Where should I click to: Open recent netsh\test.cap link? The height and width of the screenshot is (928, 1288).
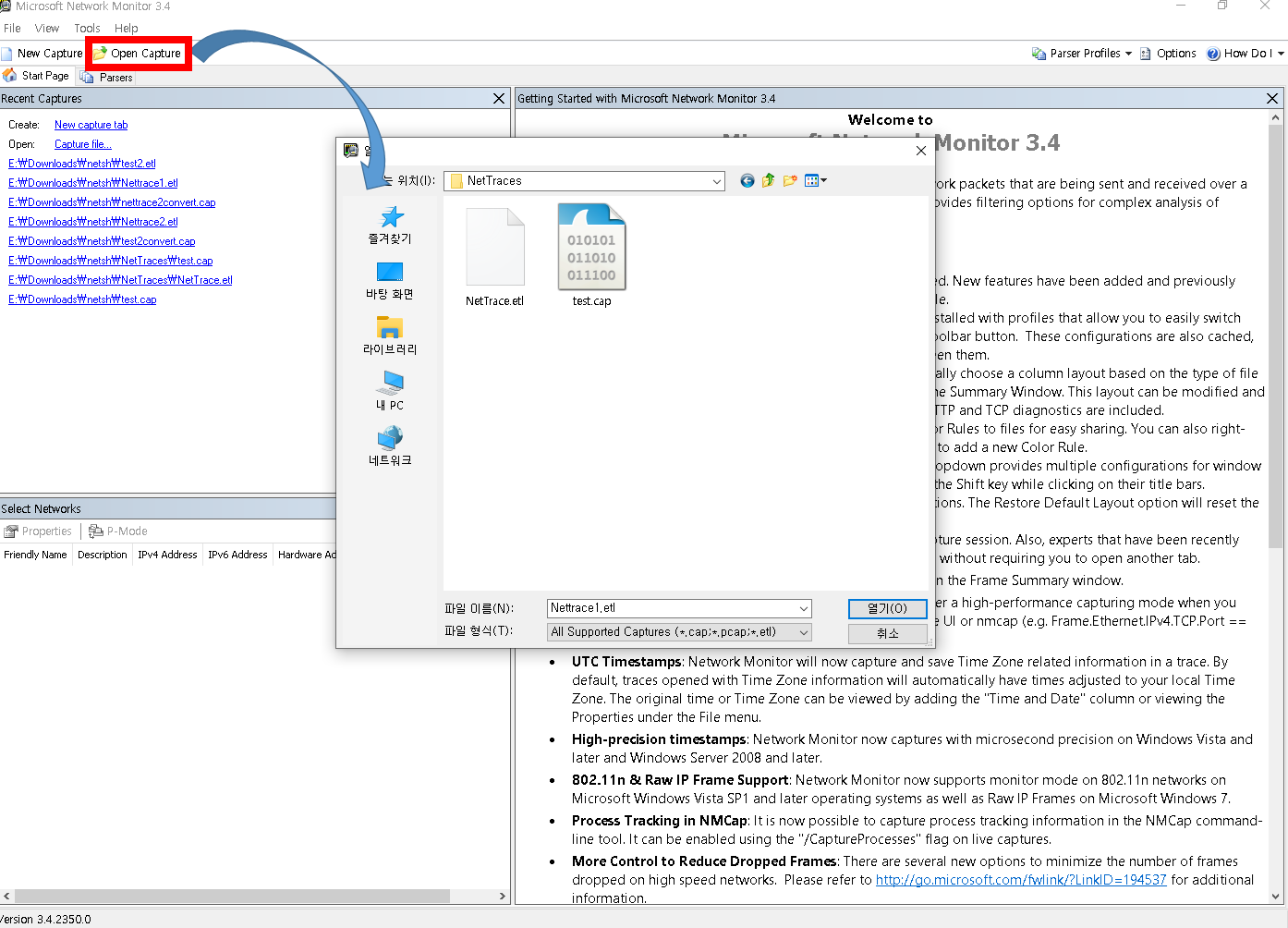tap(82, 299)
